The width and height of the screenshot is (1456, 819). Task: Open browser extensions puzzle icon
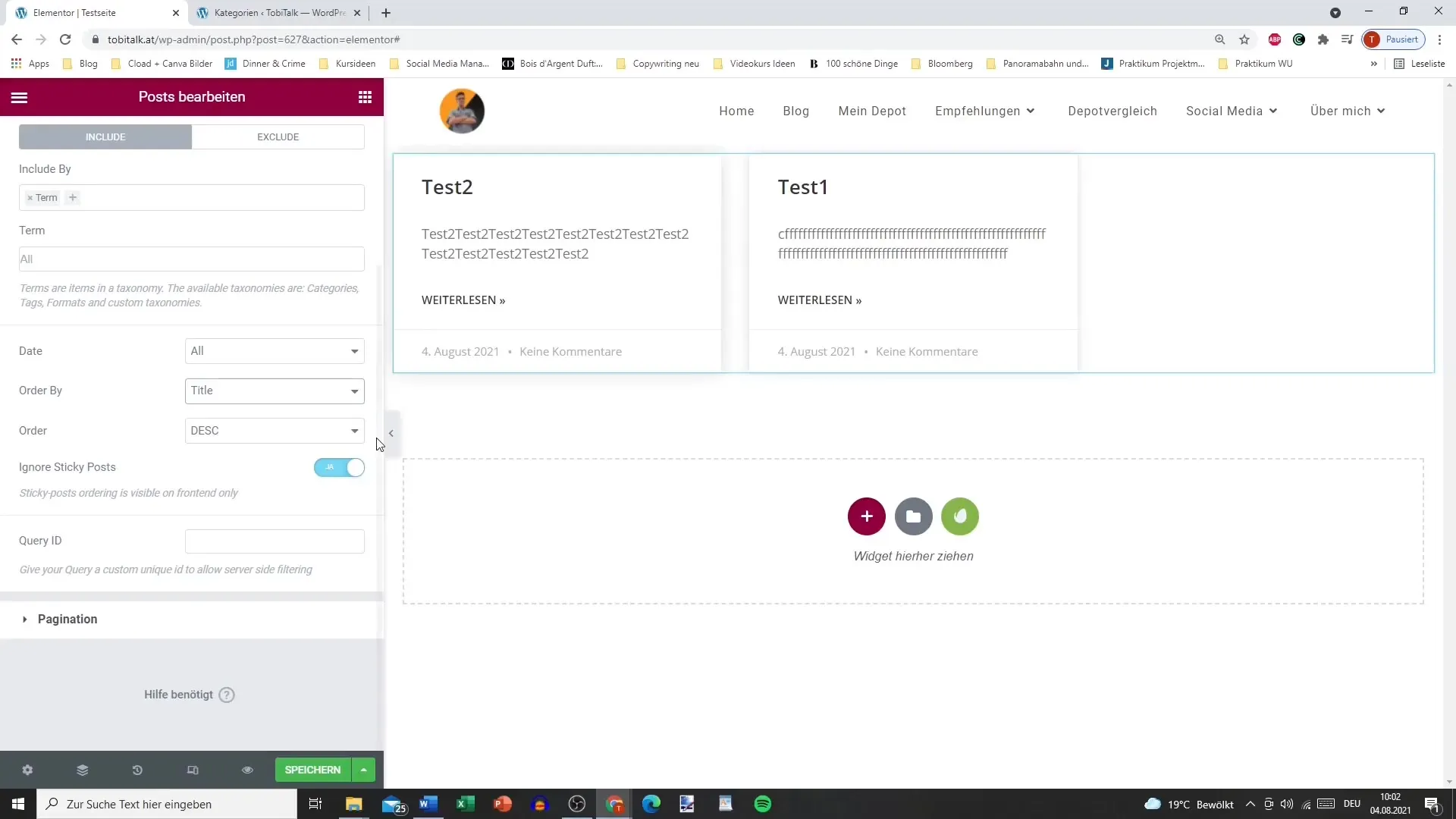point(1323,39)
